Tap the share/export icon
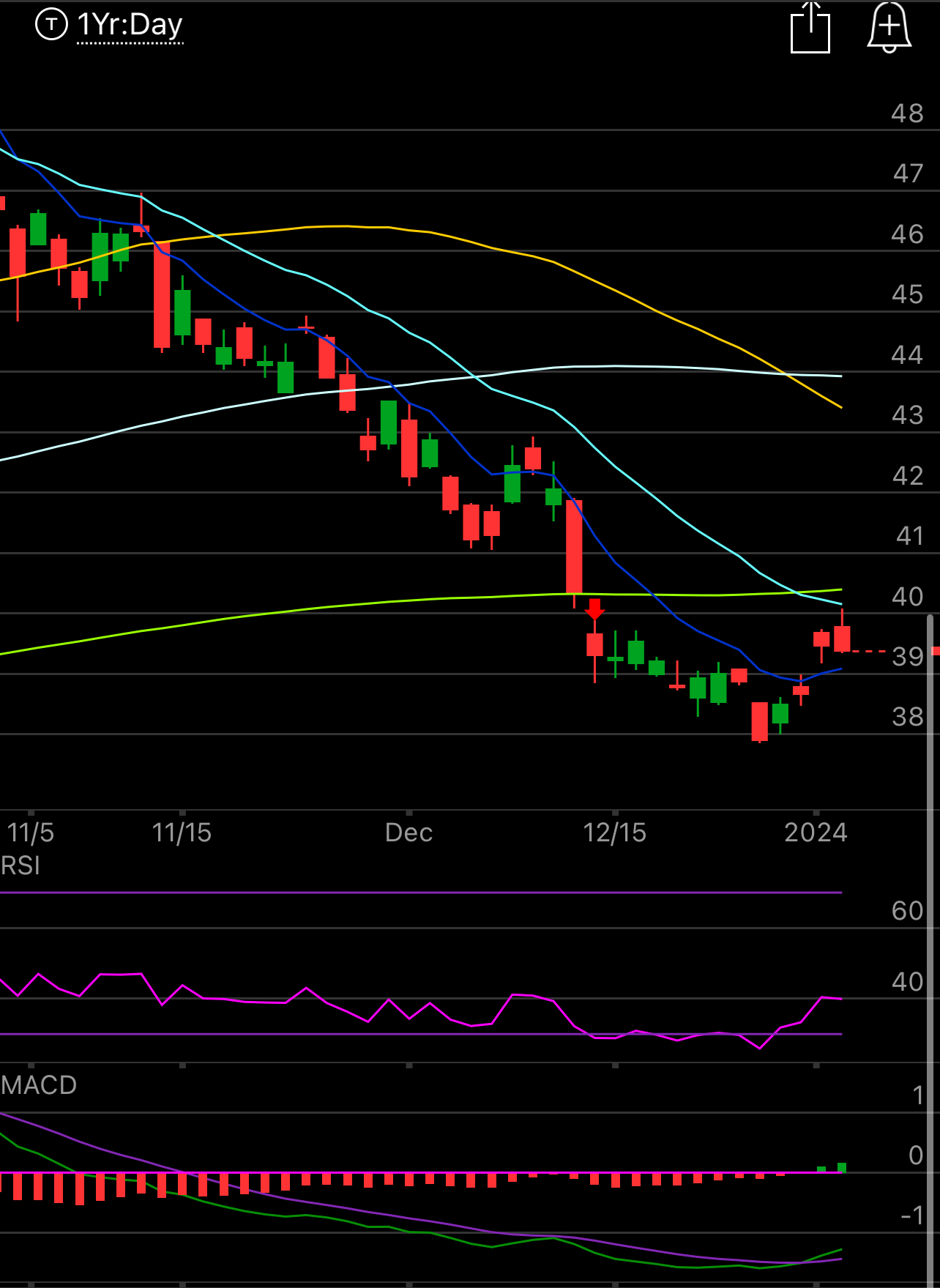Image resolution: width=940 pixels, height=1288 pixels. tap(810, 28)
